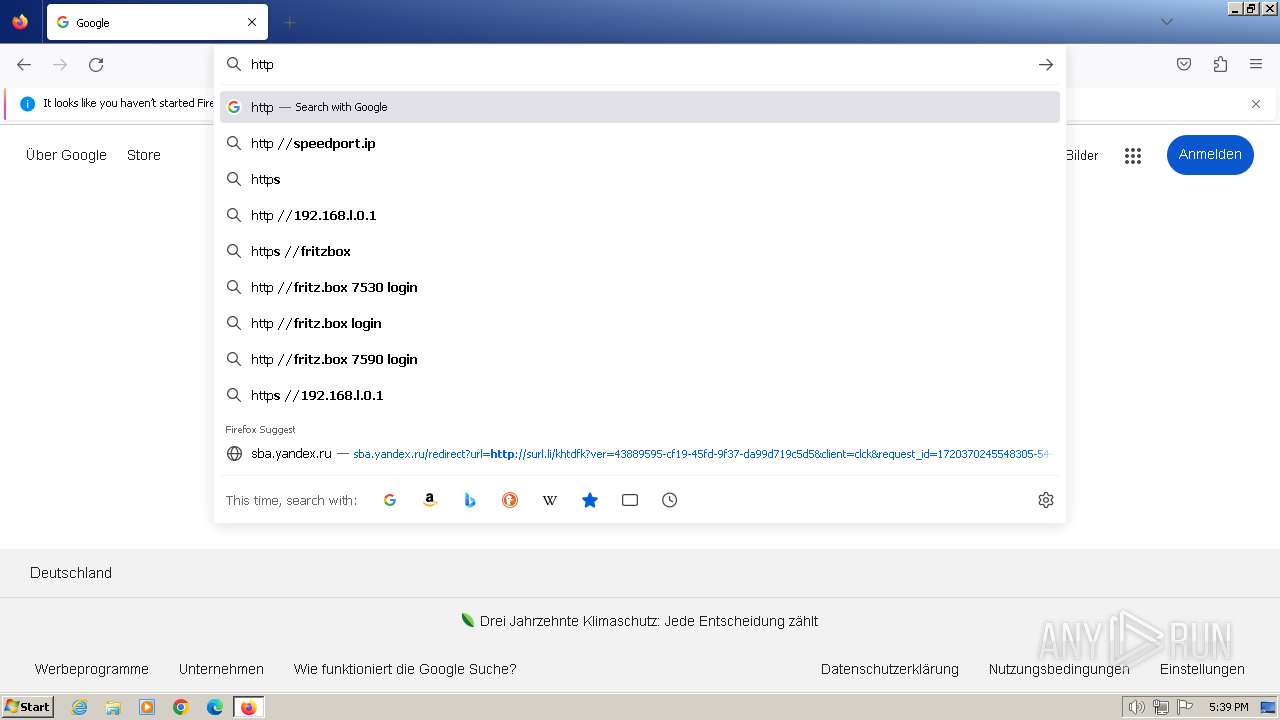The width and height of the screenshot is (1280, 720).
Task: Open the Firefox hamburger menu
Action: tap(1256, 64)
